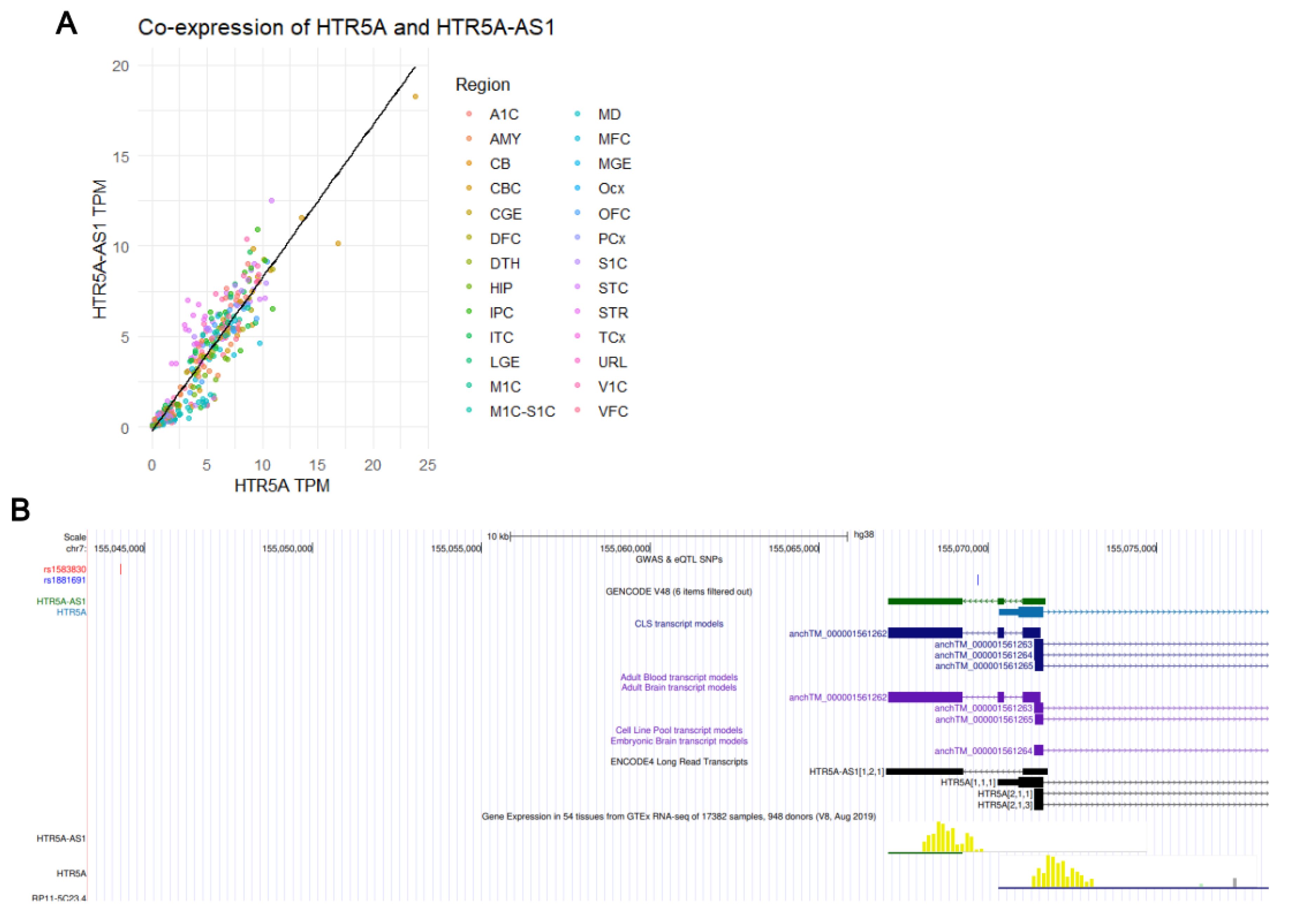Click the GENCODE V48 track title
The height and width of the screenshot is (924, 1293).
(678, 592)
